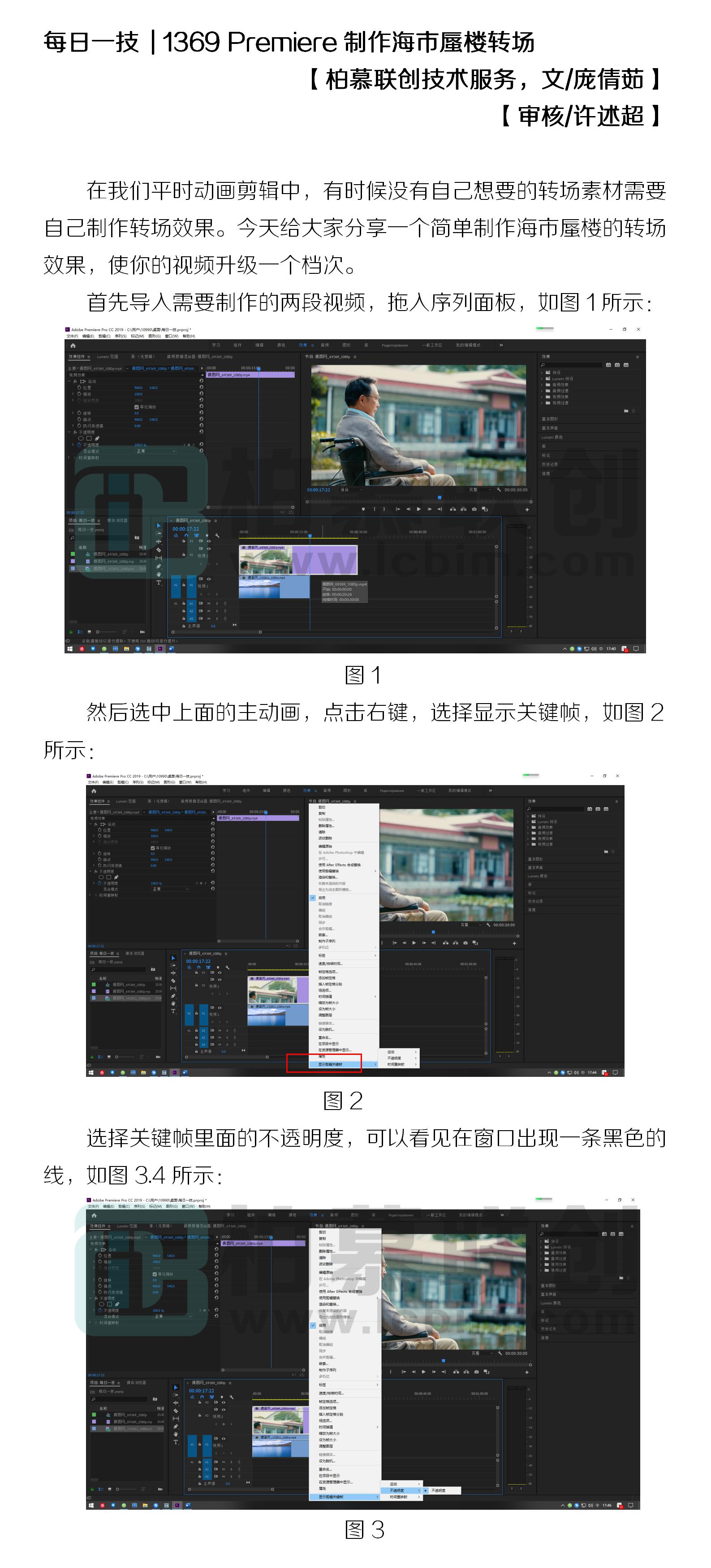Toggle 位置 stopwatch animation in Figure 1
This screenshot has width=711, height=1568.
pyautogui.click(x=80, y=388)
